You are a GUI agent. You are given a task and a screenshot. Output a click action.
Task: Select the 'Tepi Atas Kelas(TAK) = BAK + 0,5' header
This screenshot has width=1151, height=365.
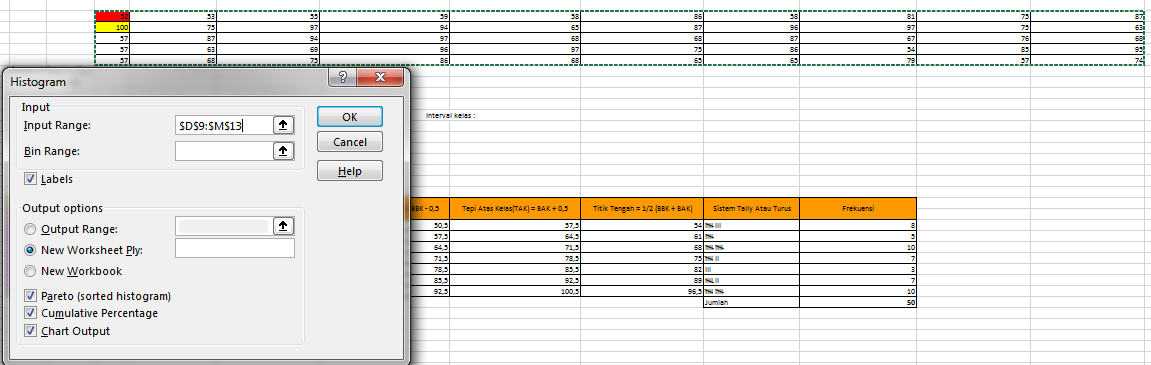pyautogui.click(x=515, y=209)
